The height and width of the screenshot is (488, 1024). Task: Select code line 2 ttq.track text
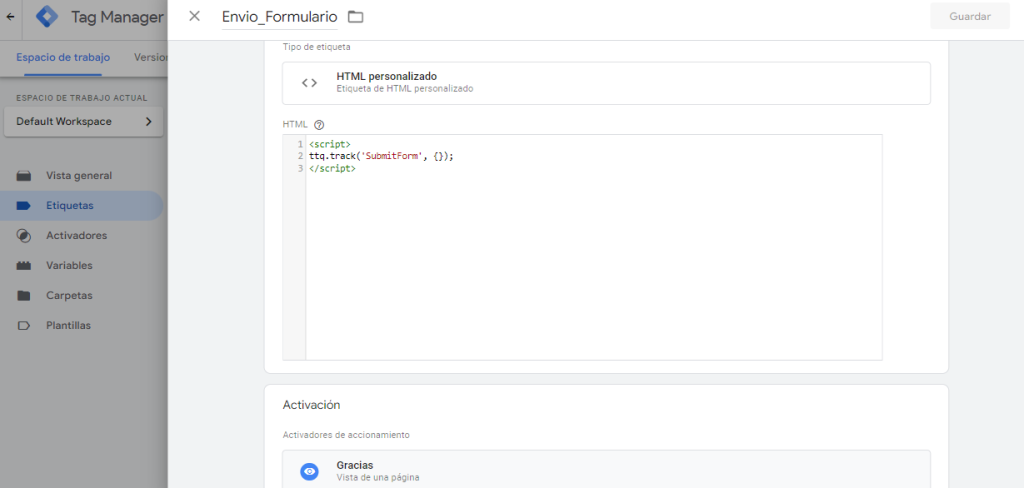tap(381, 156)
